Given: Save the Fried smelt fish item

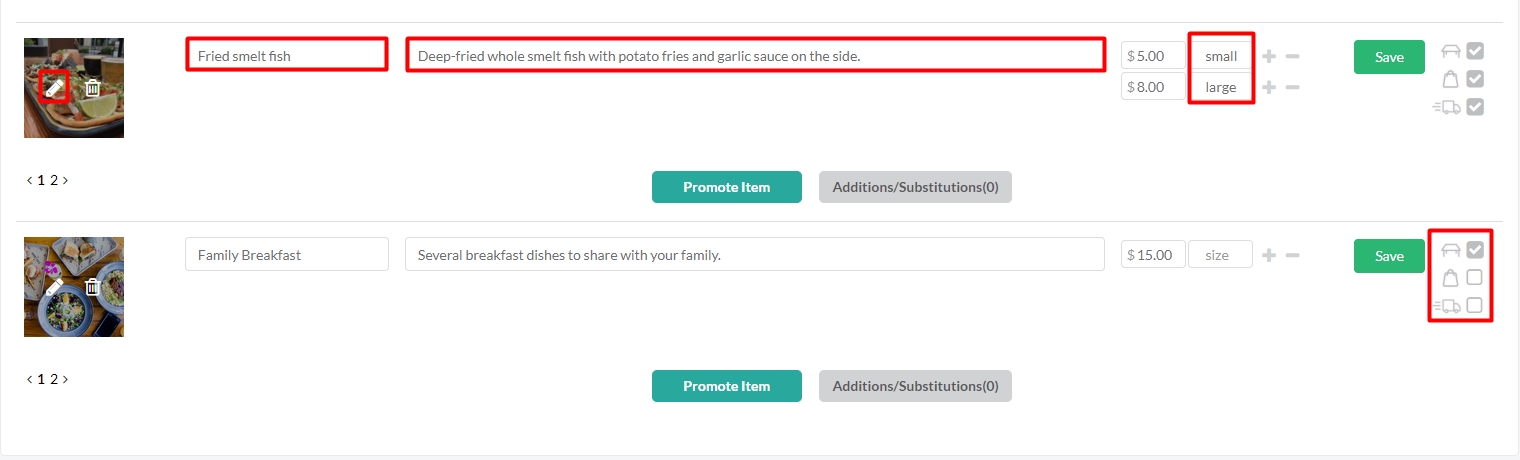Looking at the screenshot, I should click(1389, 57).
